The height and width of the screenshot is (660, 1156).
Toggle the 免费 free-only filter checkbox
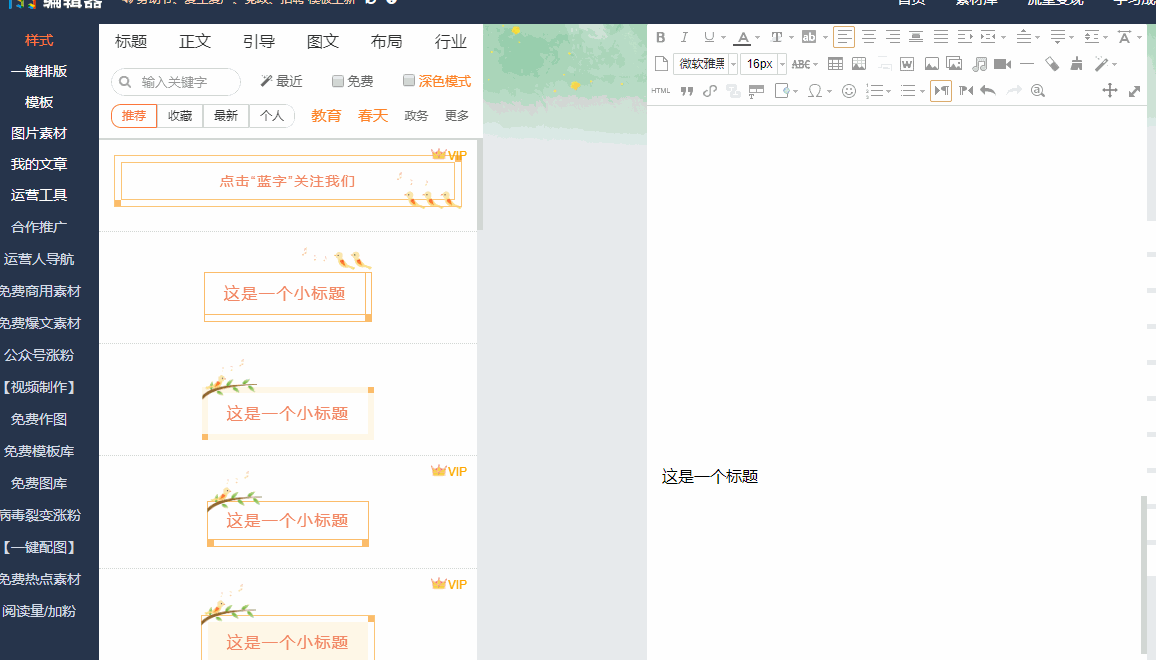click(338, 81)
